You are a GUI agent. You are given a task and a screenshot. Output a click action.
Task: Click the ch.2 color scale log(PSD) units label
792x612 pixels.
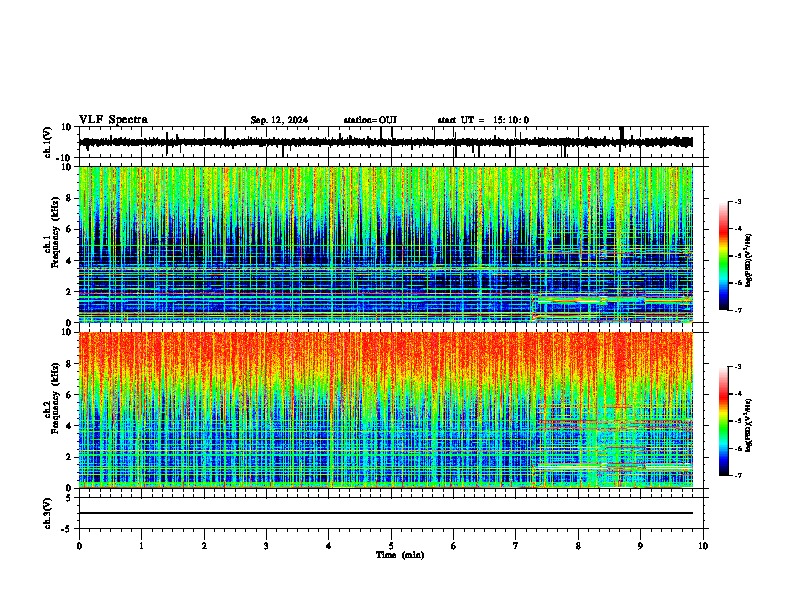coord(748,425)
